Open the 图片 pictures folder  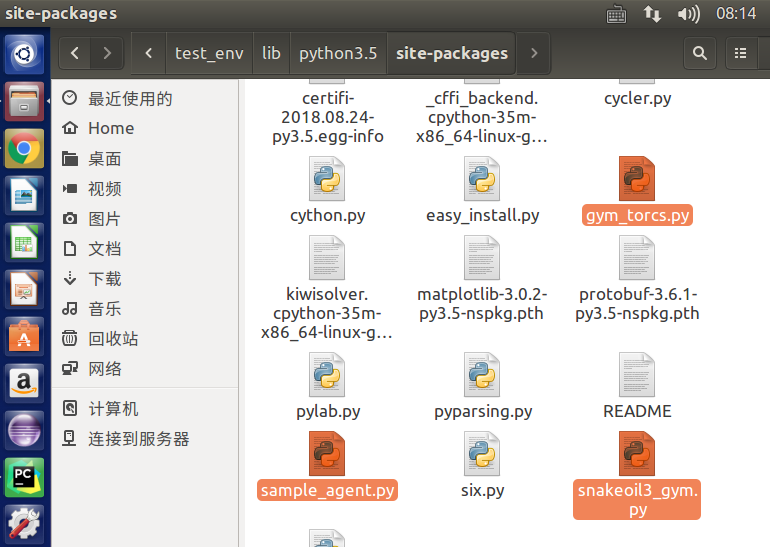tap(145, 219)
